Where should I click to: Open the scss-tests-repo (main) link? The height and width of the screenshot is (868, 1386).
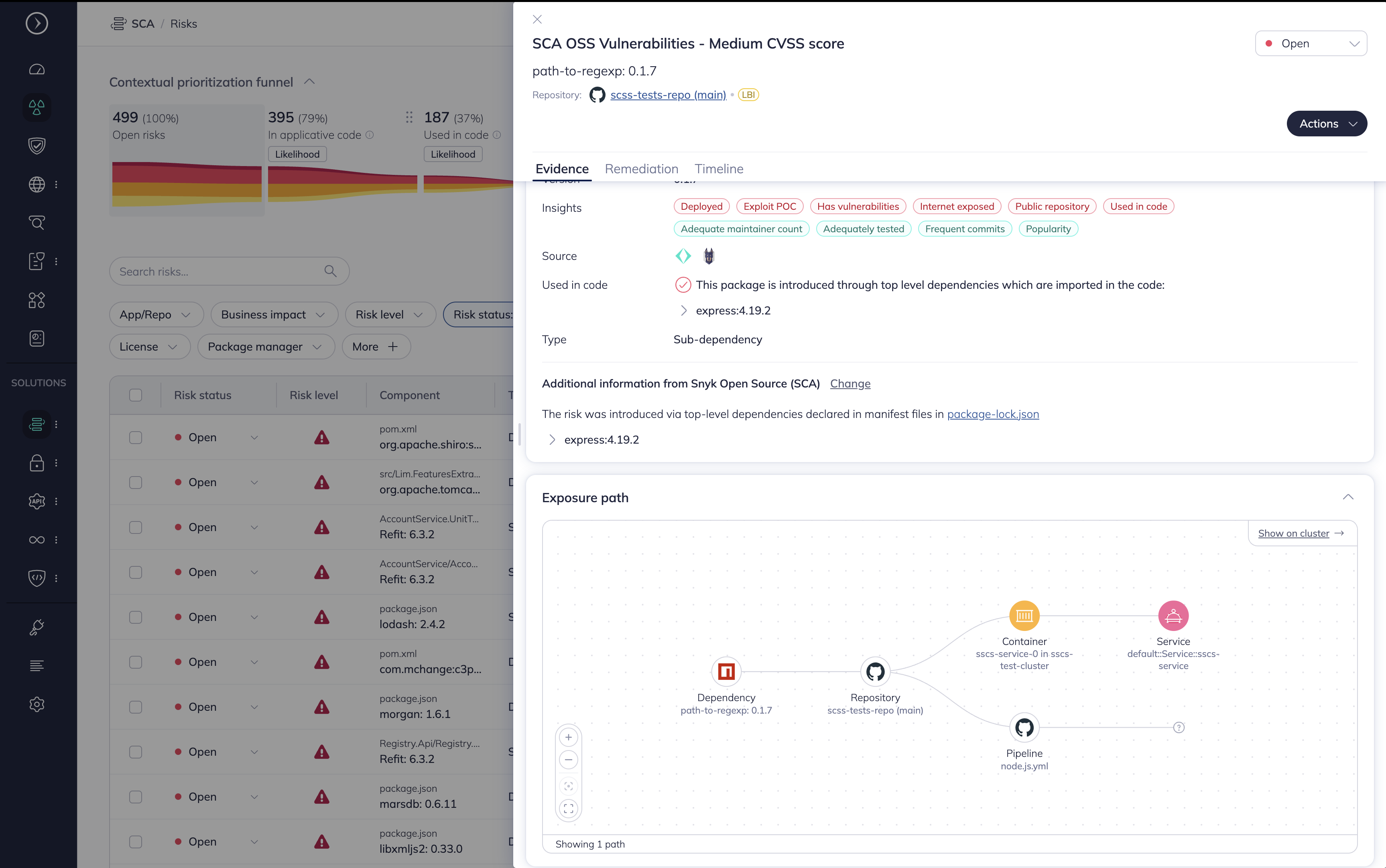pyautogui.click(x=668, y=95)
